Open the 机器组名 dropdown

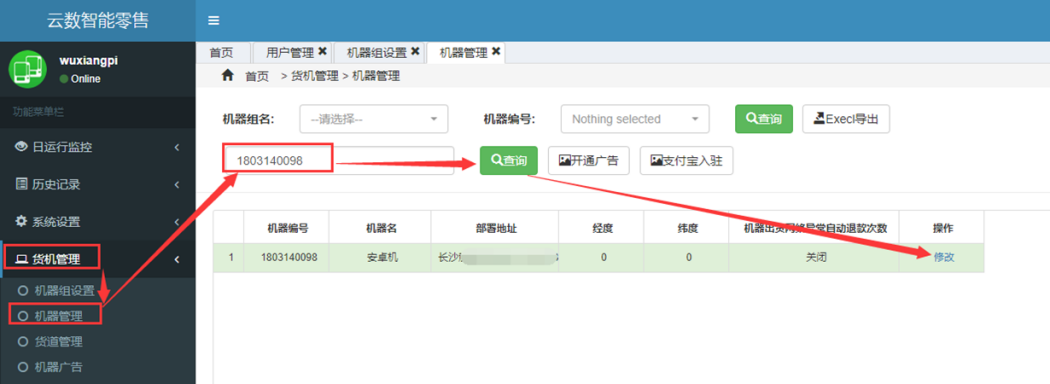coord(374,119)
